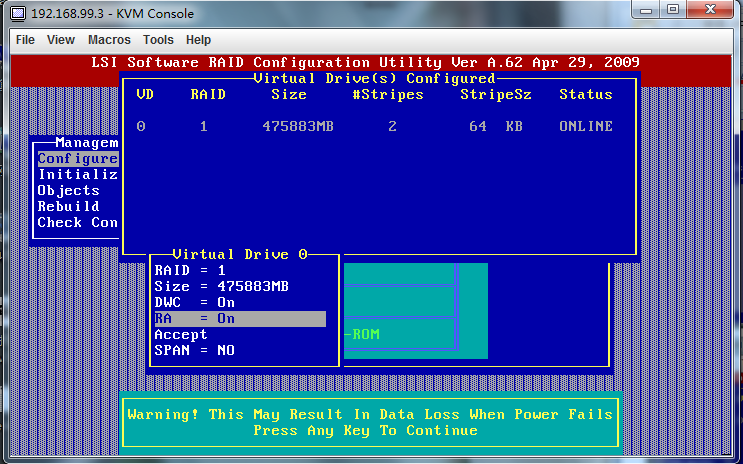Image resolution: width=743 pixels, height=464 pixels.
Task: Maximize the KVM Console window
Action: pos(673,9)
